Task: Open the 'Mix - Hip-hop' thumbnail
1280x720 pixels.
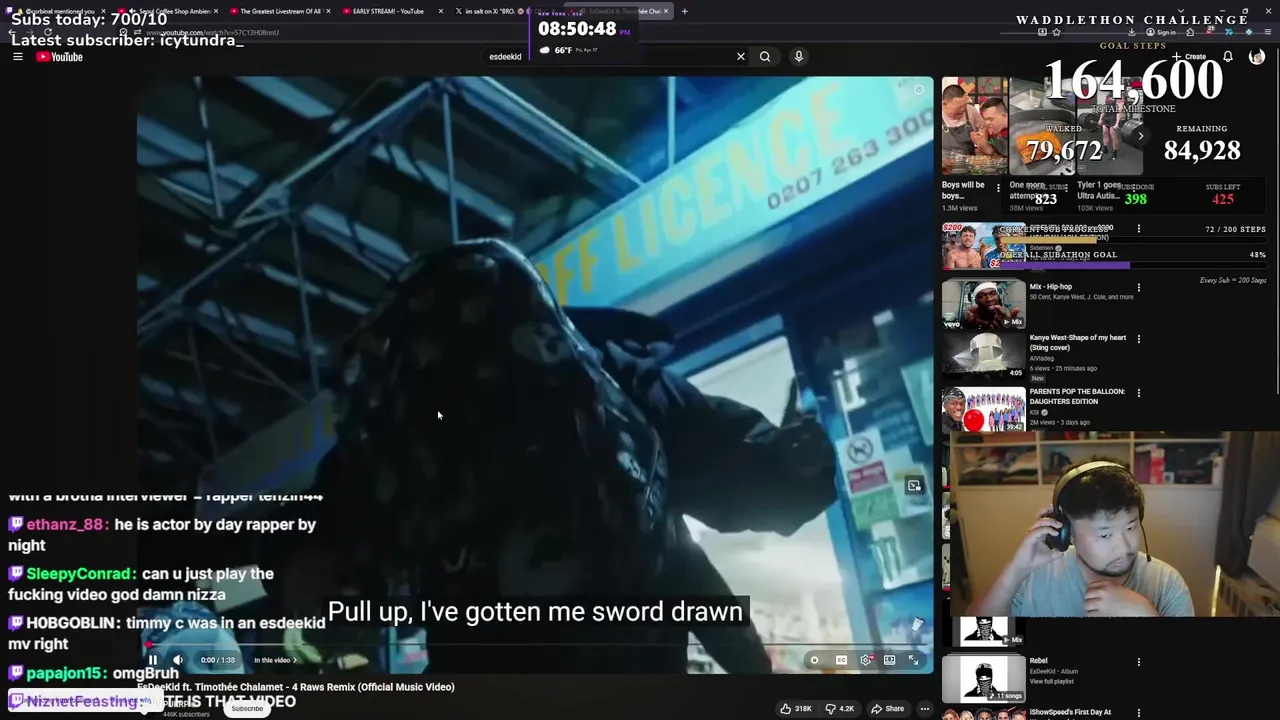Action: 984,303
